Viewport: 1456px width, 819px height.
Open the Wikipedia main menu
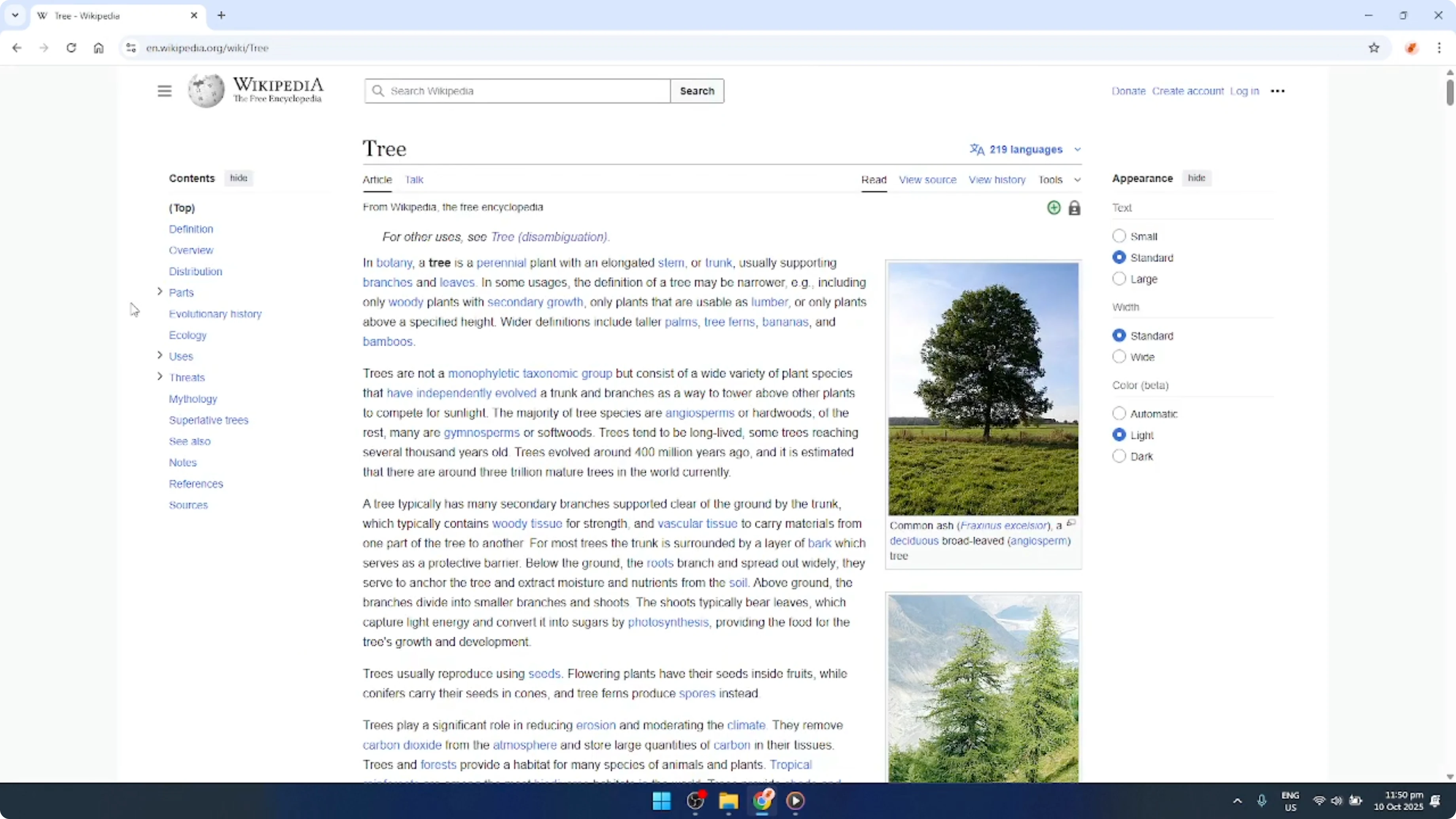(x=164, y=91)
